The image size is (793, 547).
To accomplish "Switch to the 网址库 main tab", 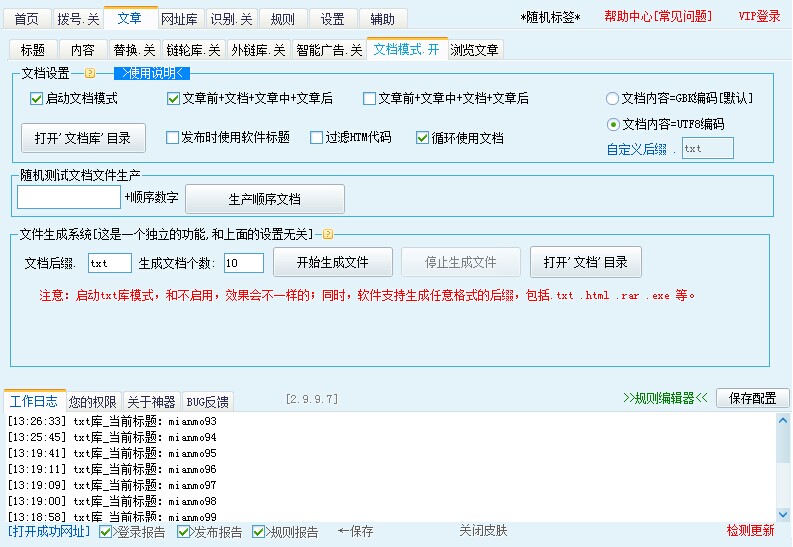I will pos(179,19).
